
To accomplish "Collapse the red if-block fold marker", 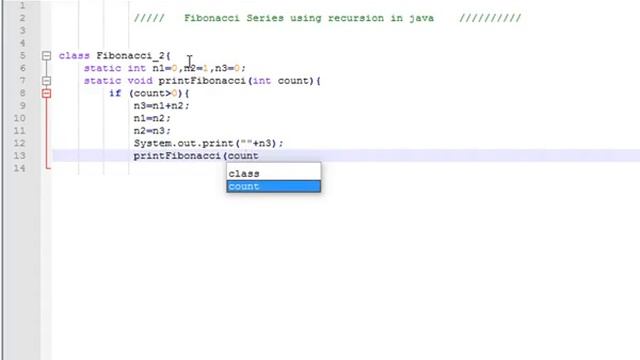I will [x=47, y=93].
